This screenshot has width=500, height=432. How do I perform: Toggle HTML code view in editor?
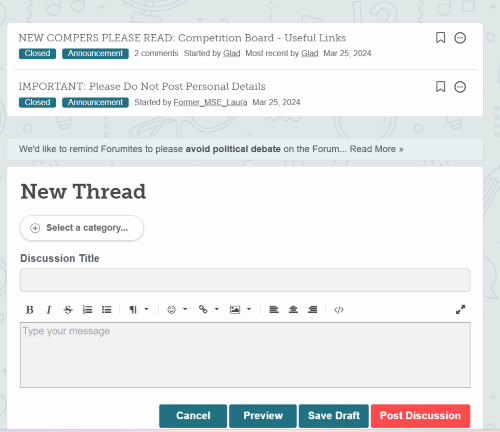tap(339, 310)
